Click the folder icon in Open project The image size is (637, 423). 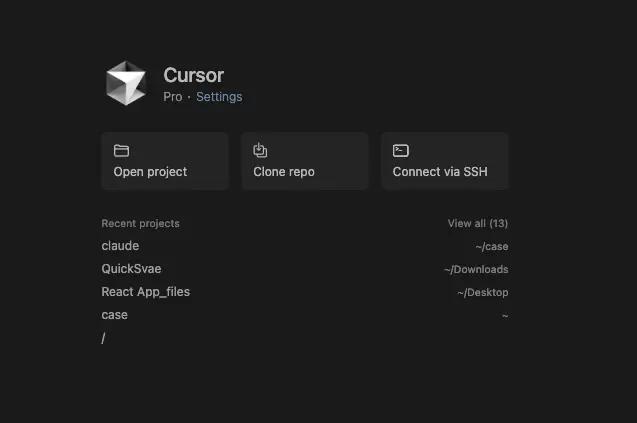click(x=121, y=151)
